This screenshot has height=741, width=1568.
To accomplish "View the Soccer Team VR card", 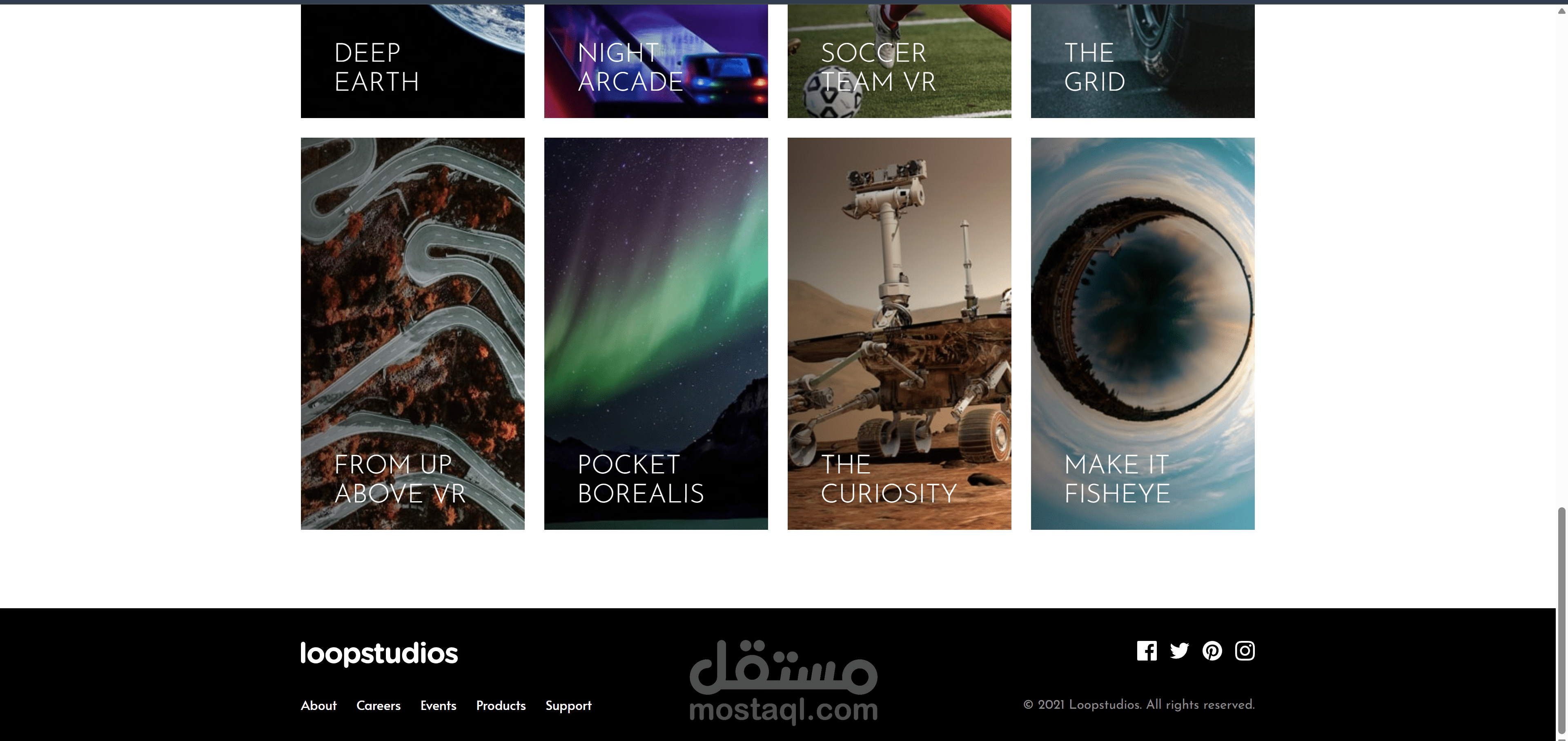I will pyautogui.click(x=900, y=61).
